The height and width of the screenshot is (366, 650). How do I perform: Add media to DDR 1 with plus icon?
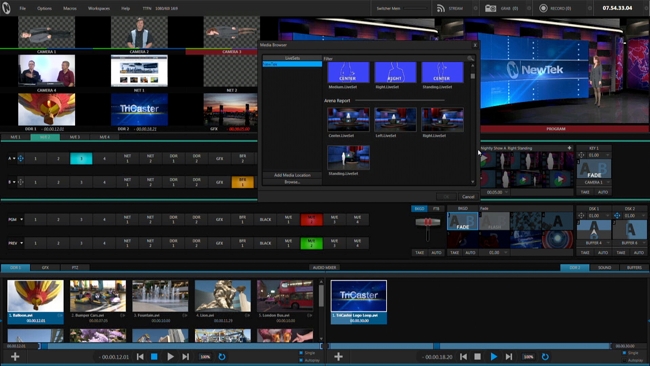[15, 356]
